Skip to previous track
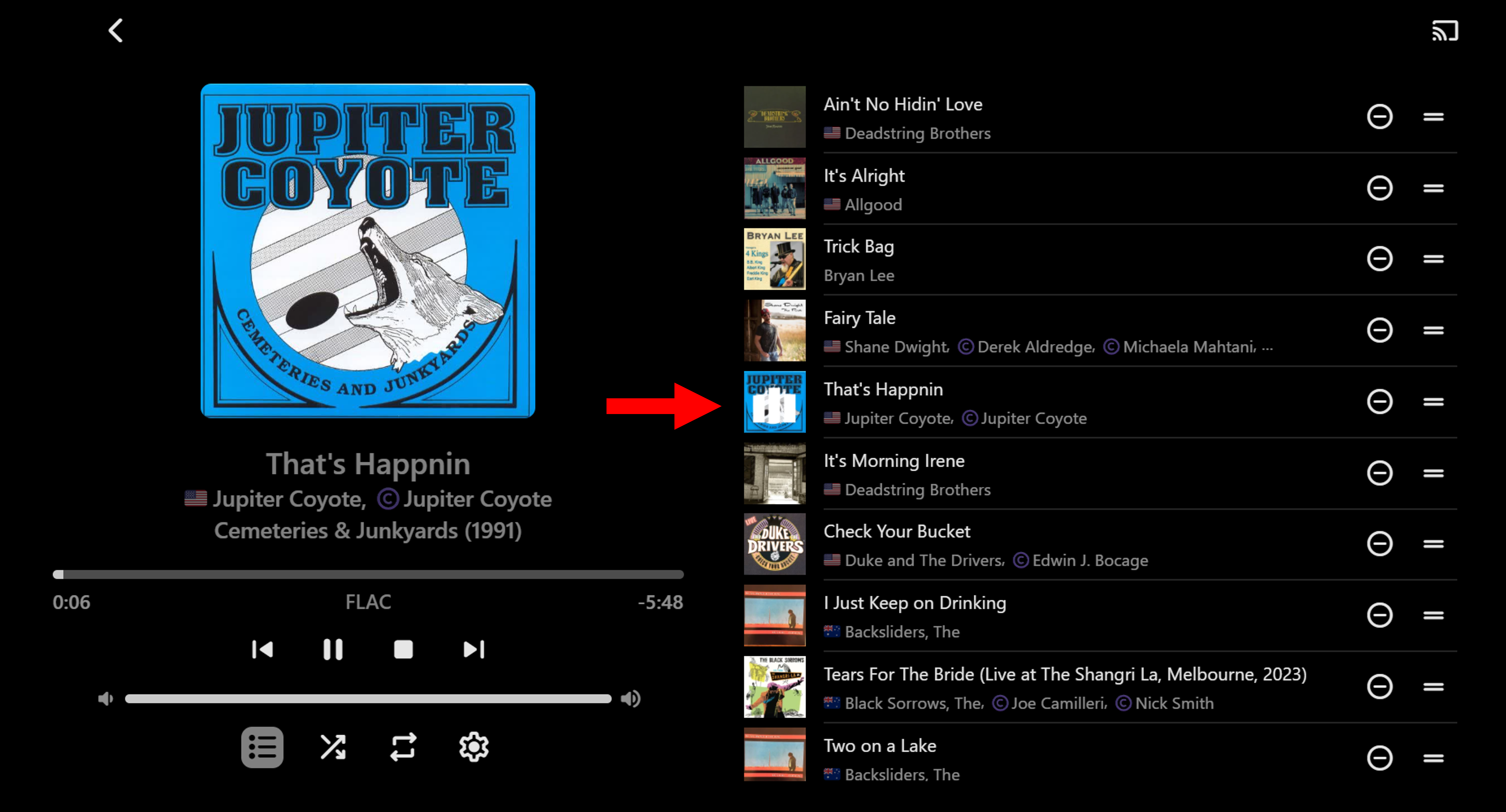Image resolution: width=1506 pixels, height=812 pixels. (x=263, y=649)
